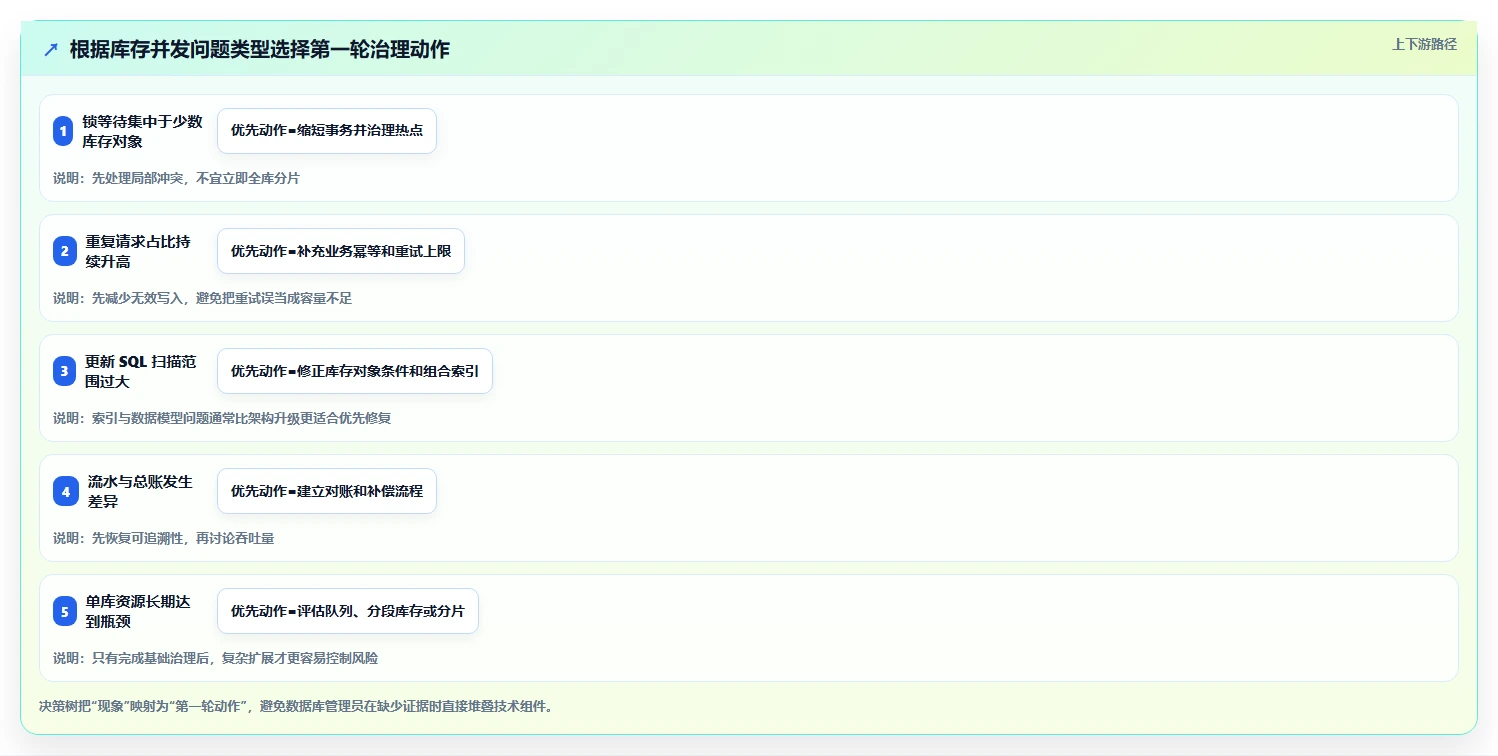Click note 索引与数据模型问题通常比架构升级更适合优先修复
Viewport: 1498px width, 756px height.
[x=222, y=418]
